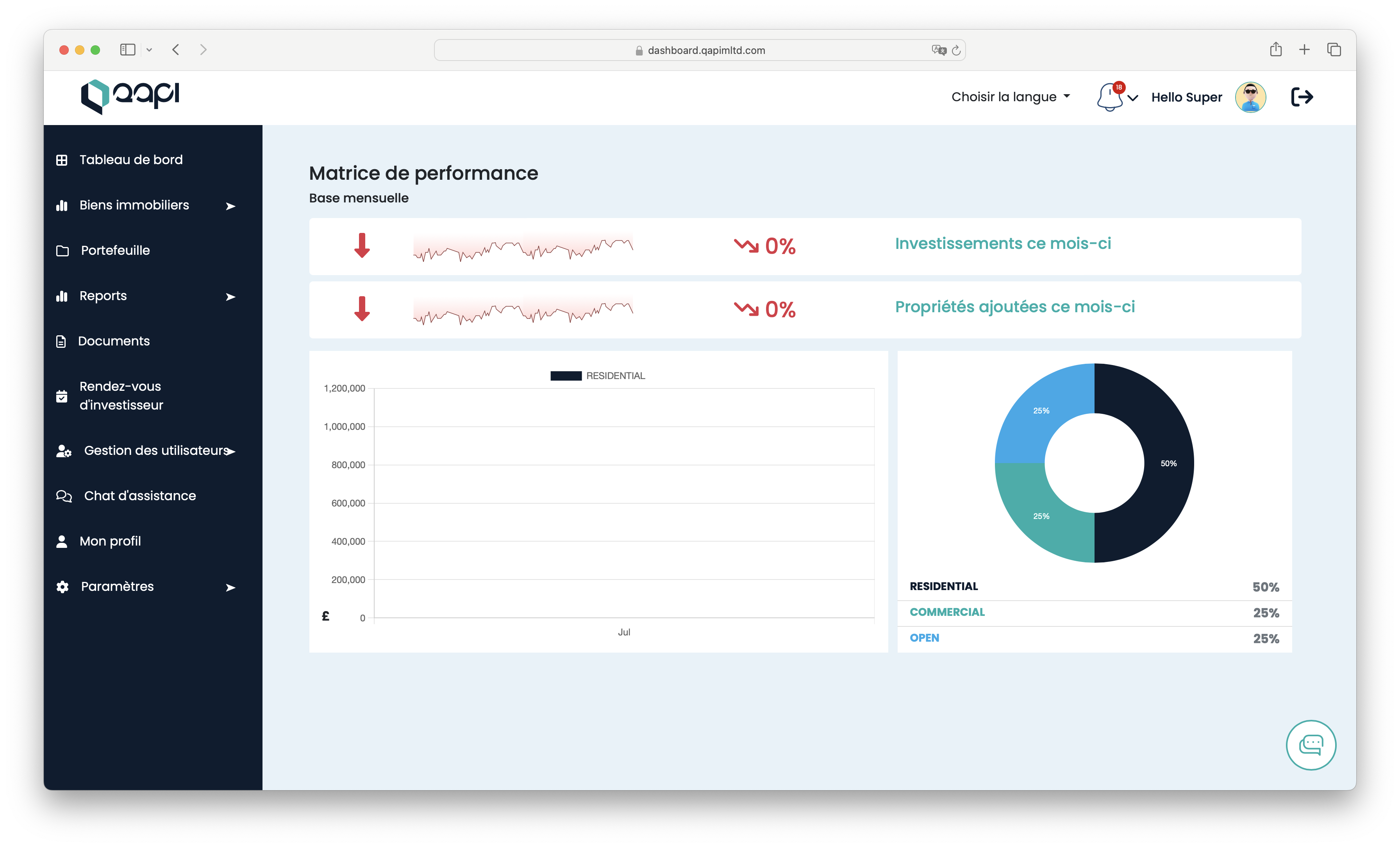Screen dimensions: 1400x848
Task: Open the Mon profil person icon
Action: [x=61, y=540]
